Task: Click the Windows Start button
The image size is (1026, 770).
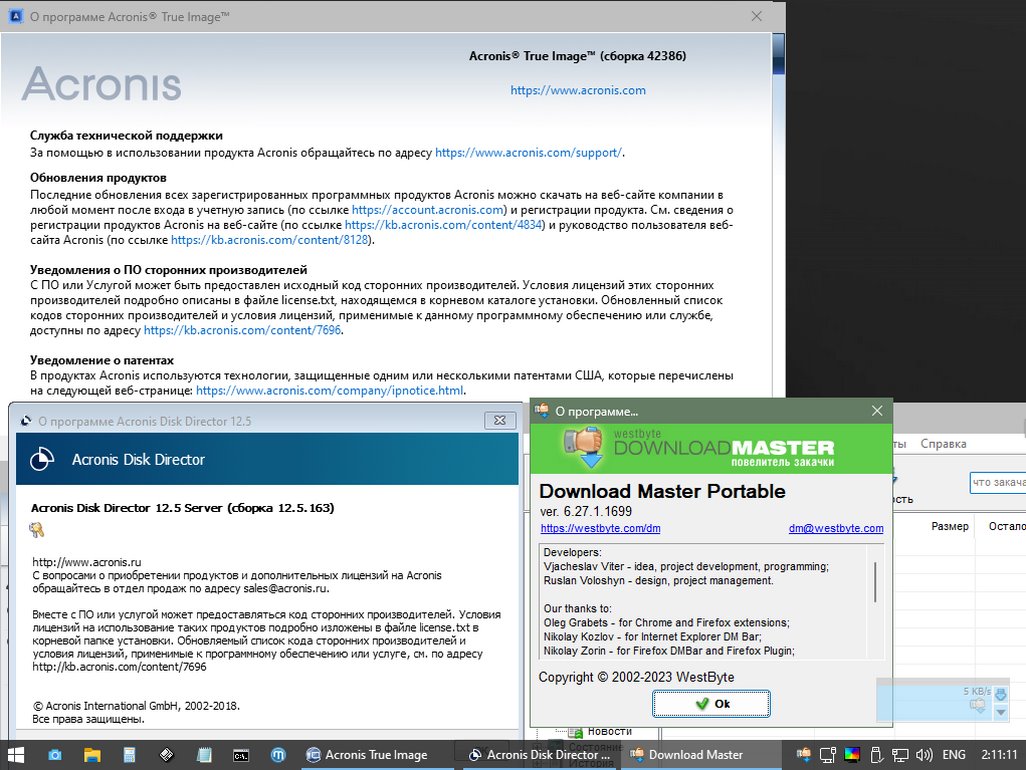Action: click(x=17, y=755)
